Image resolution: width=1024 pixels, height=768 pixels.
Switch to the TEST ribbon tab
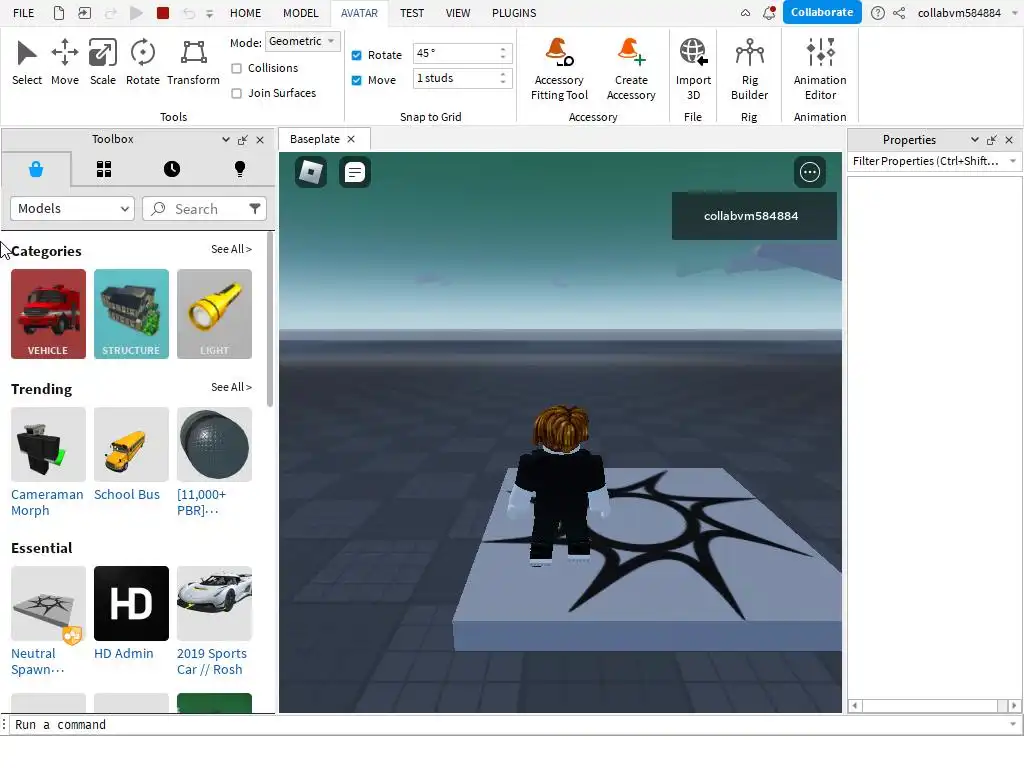tap(412, 13)
